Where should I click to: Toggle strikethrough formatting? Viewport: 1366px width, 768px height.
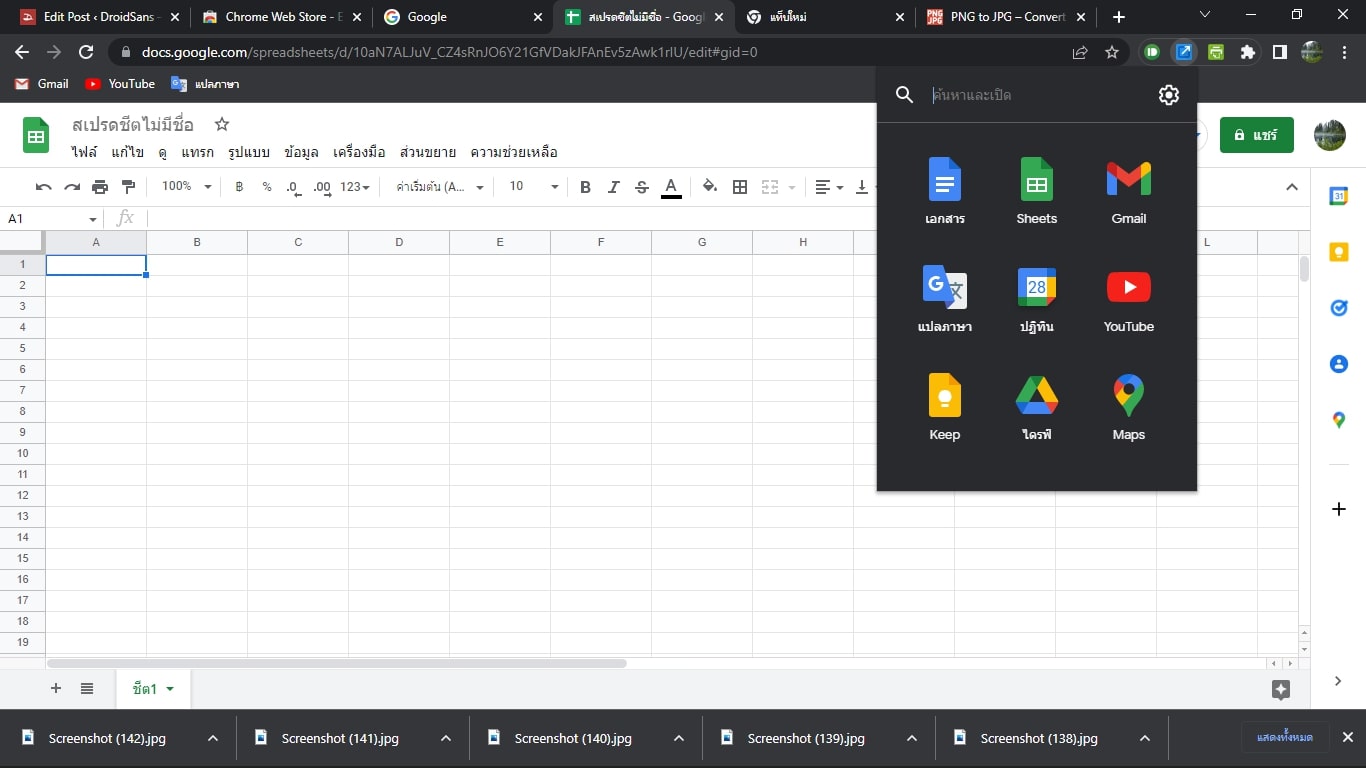click(x=642, y=187)
